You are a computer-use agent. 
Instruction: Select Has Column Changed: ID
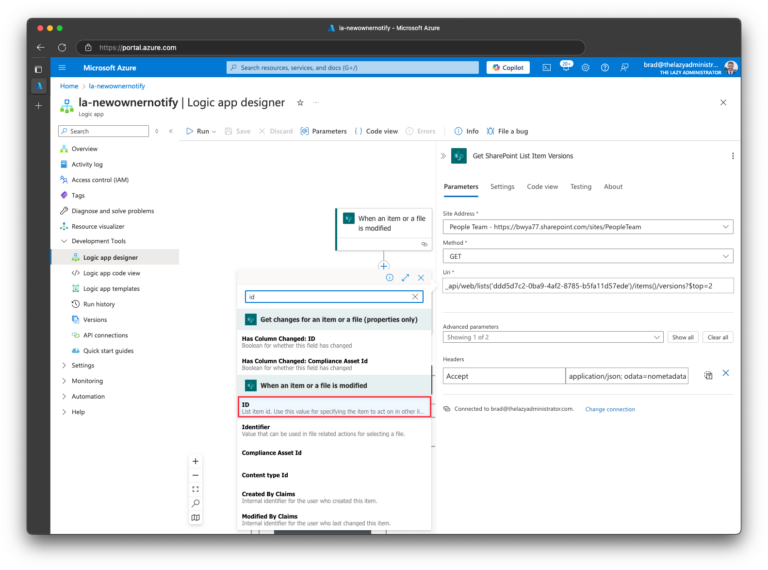click(x=335, y=342)
